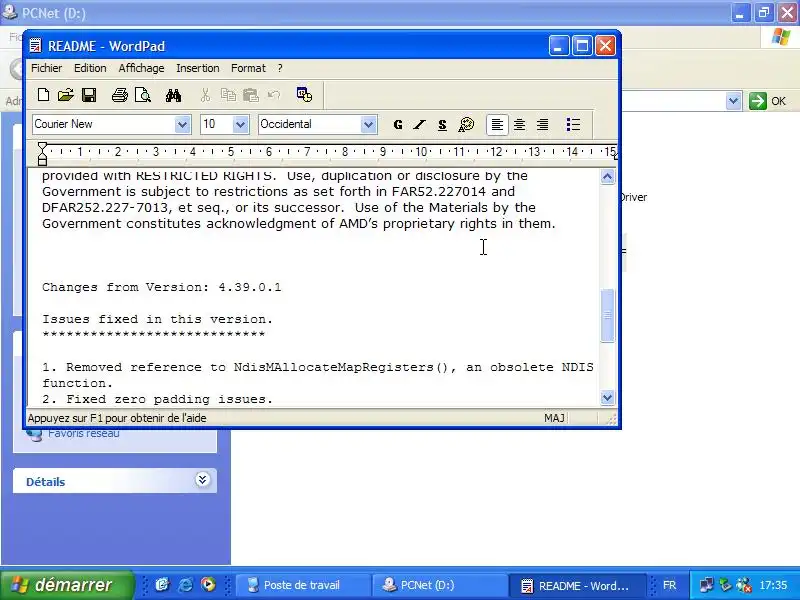Open the Fichier menu

pos(46,68)
